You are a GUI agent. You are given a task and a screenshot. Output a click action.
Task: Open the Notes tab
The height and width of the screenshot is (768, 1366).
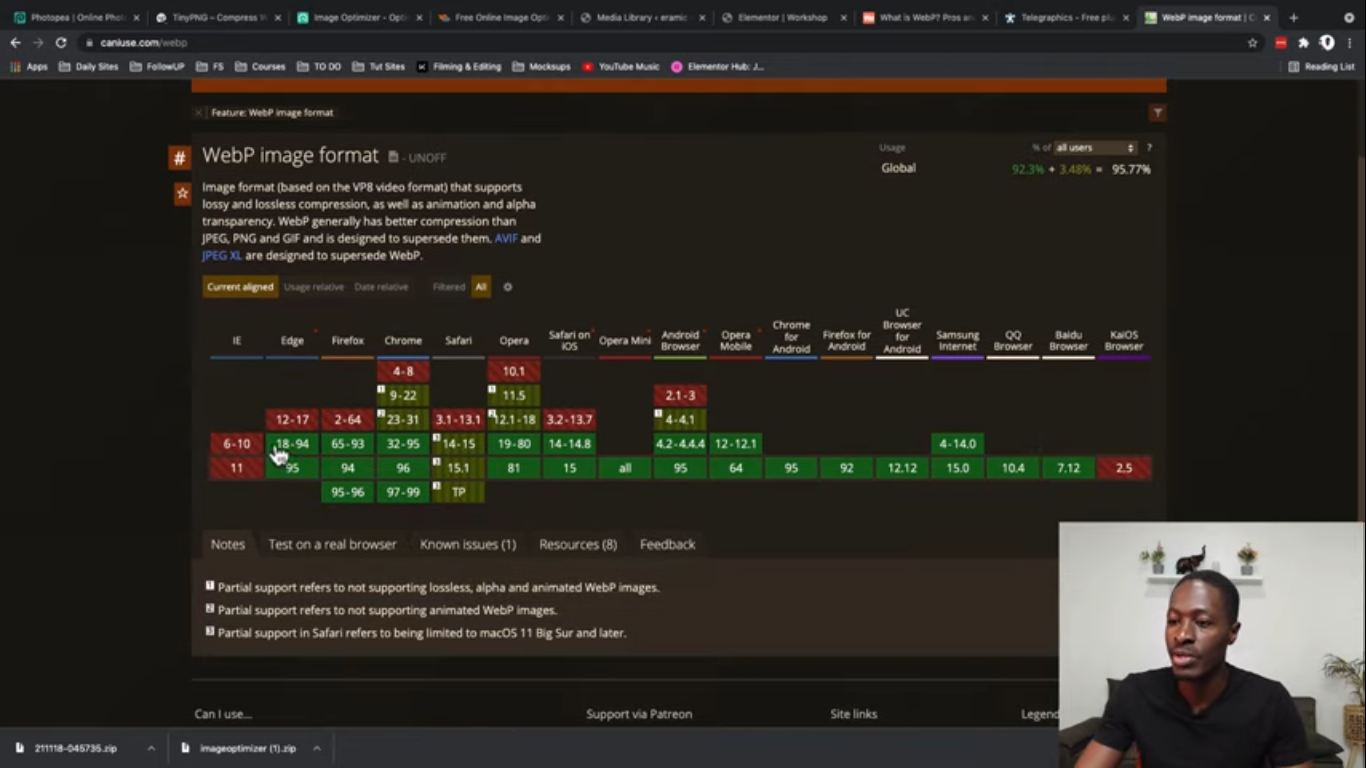pyautogui.click(x=227, y=545)
